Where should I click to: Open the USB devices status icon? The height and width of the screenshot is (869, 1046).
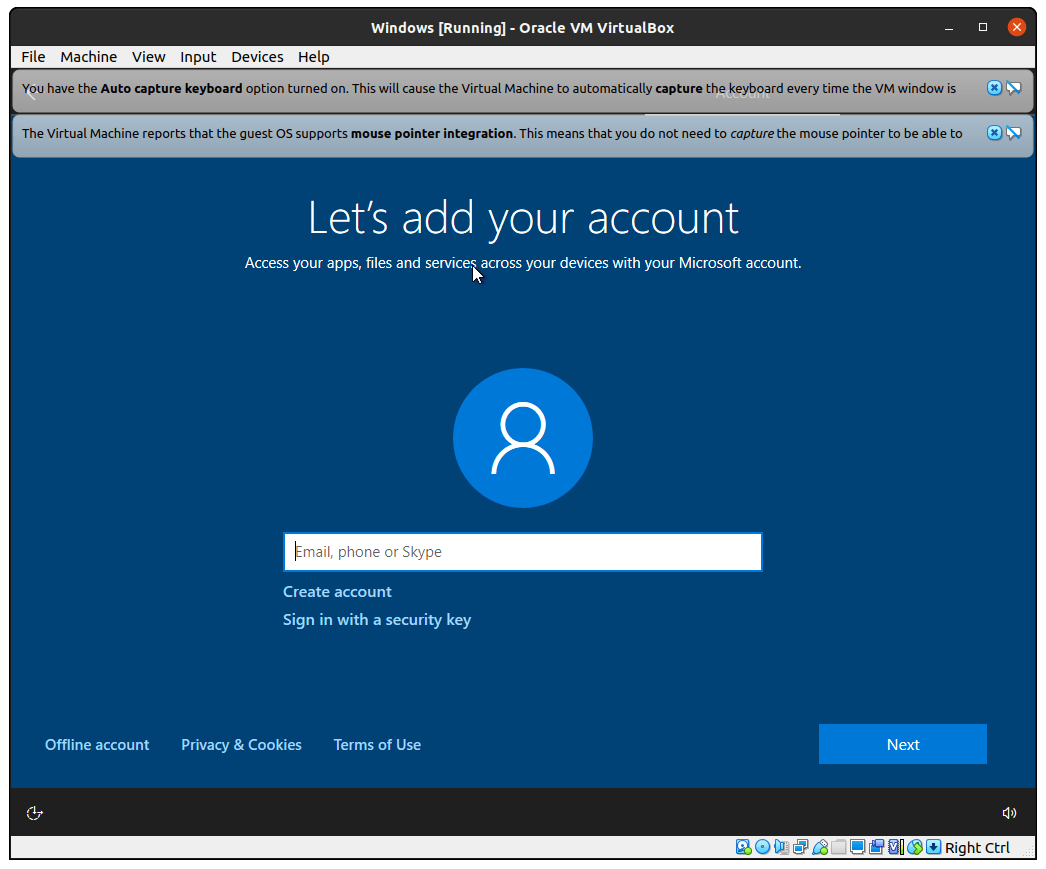tap(820, 847)
